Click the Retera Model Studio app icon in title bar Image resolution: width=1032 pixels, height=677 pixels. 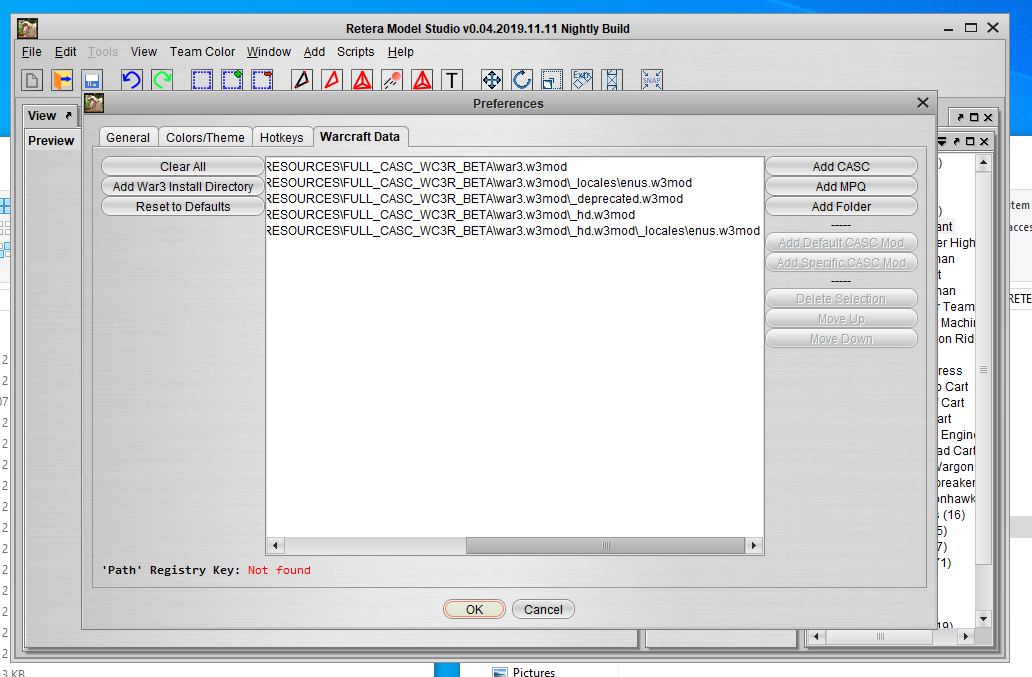coord(28,28)
